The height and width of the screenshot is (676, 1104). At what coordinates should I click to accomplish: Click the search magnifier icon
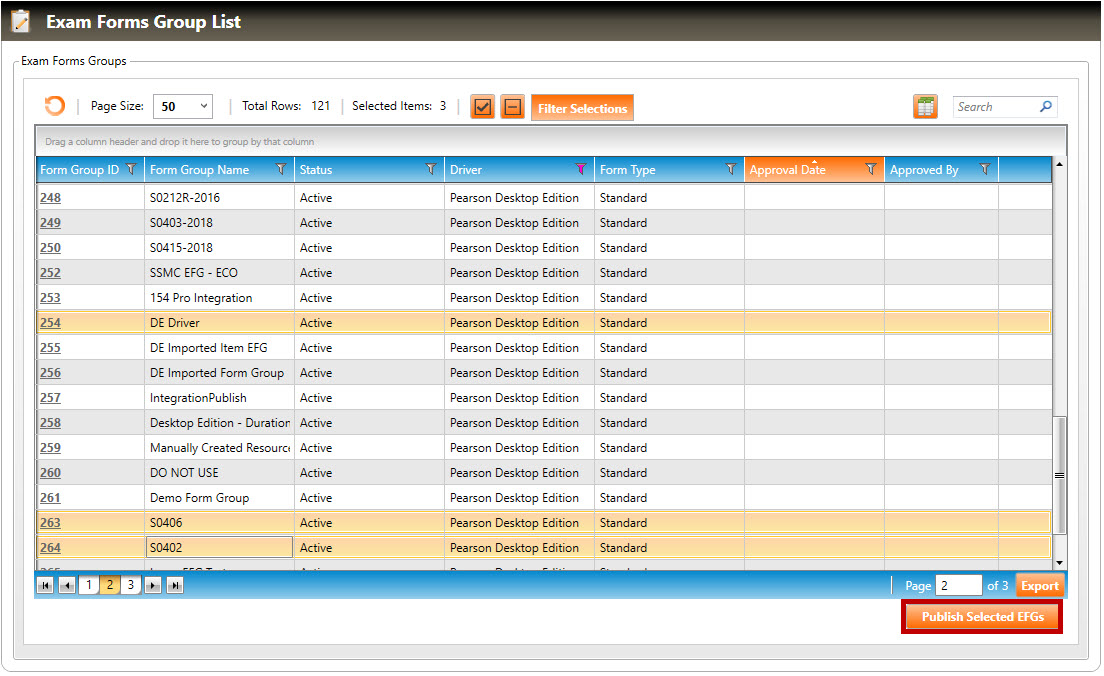click(1046, 107)
